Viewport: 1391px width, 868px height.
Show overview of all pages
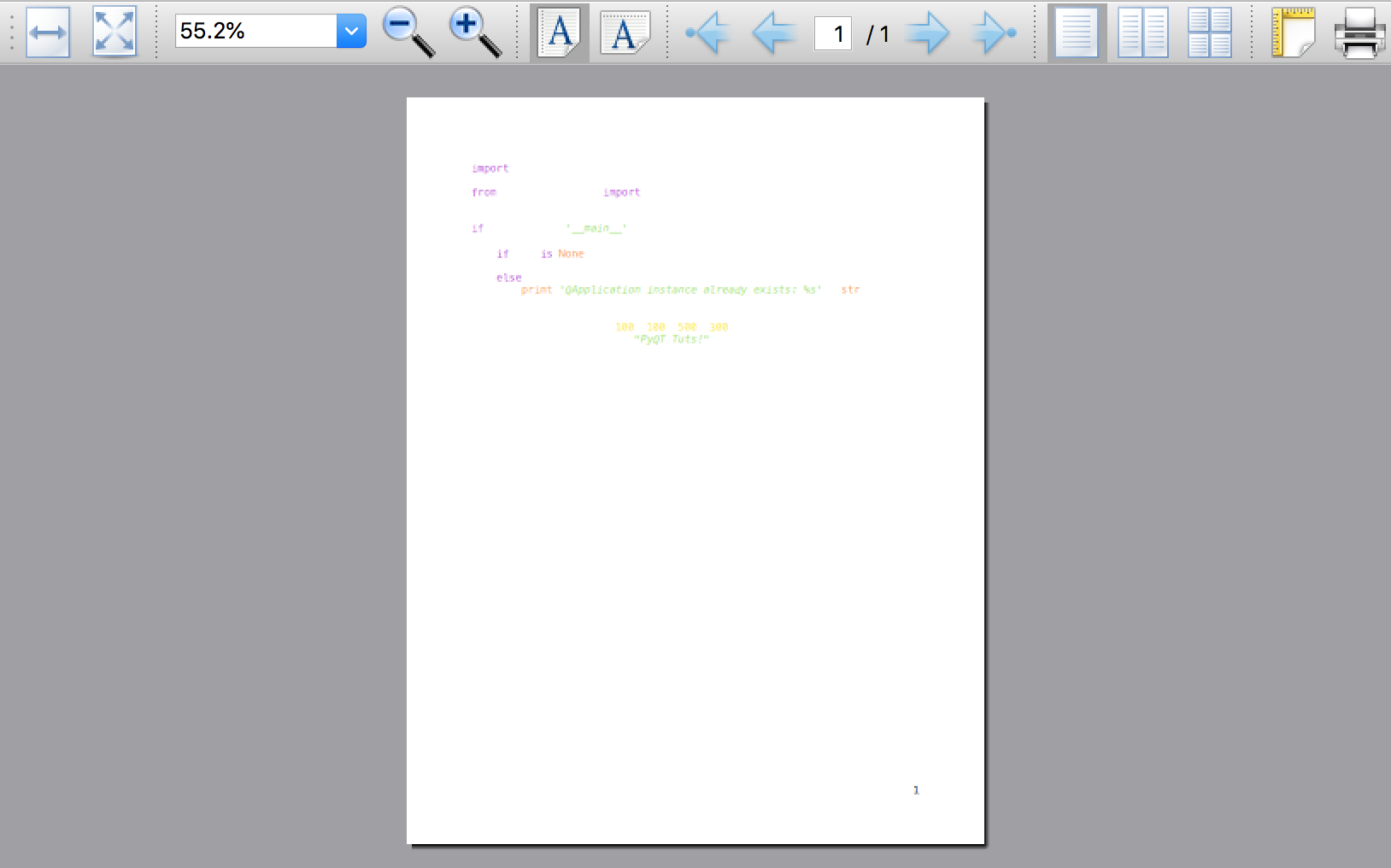1210,32
